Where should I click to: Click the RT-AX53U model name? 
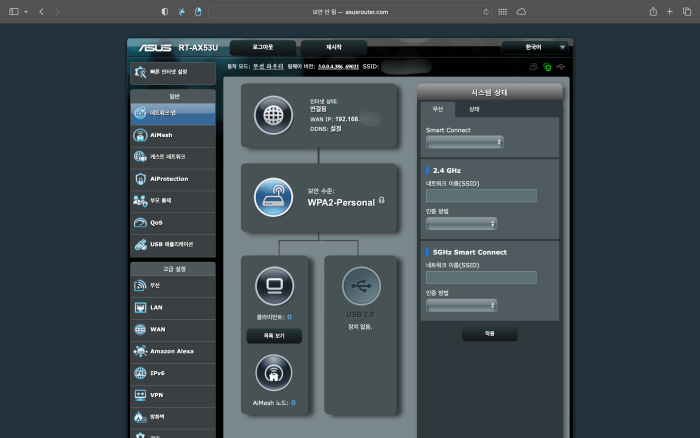point(198,48)
